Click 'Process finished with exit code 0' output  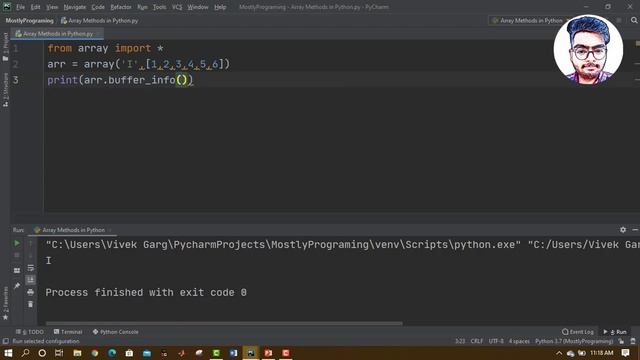[146, 293]
